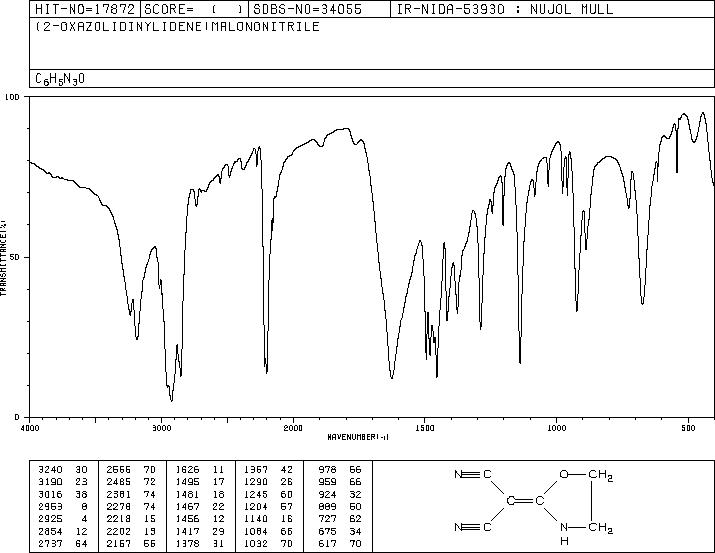Select the 3190 peak table entry
715x553 pixels.
[x=62, y=482]
